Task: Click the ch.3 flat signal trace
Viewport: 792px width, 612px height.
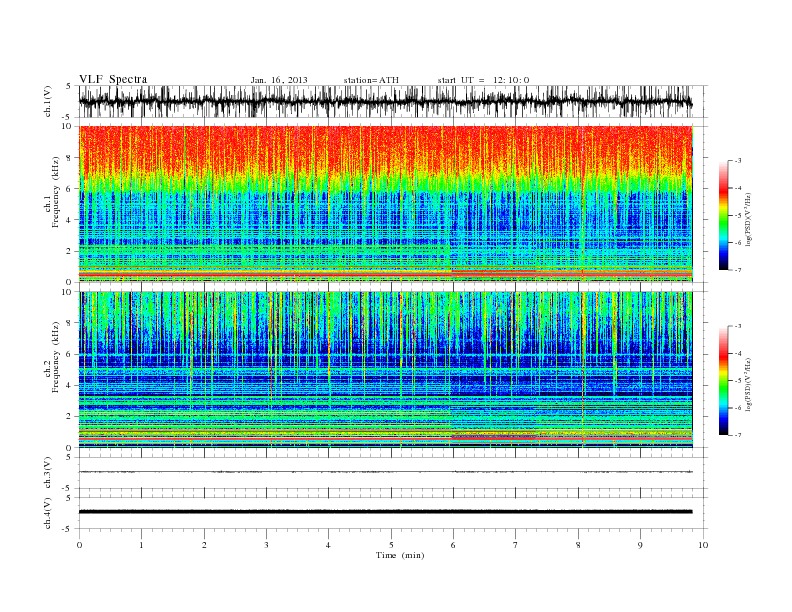Action: pyautogui.click(x=385, y=472)
